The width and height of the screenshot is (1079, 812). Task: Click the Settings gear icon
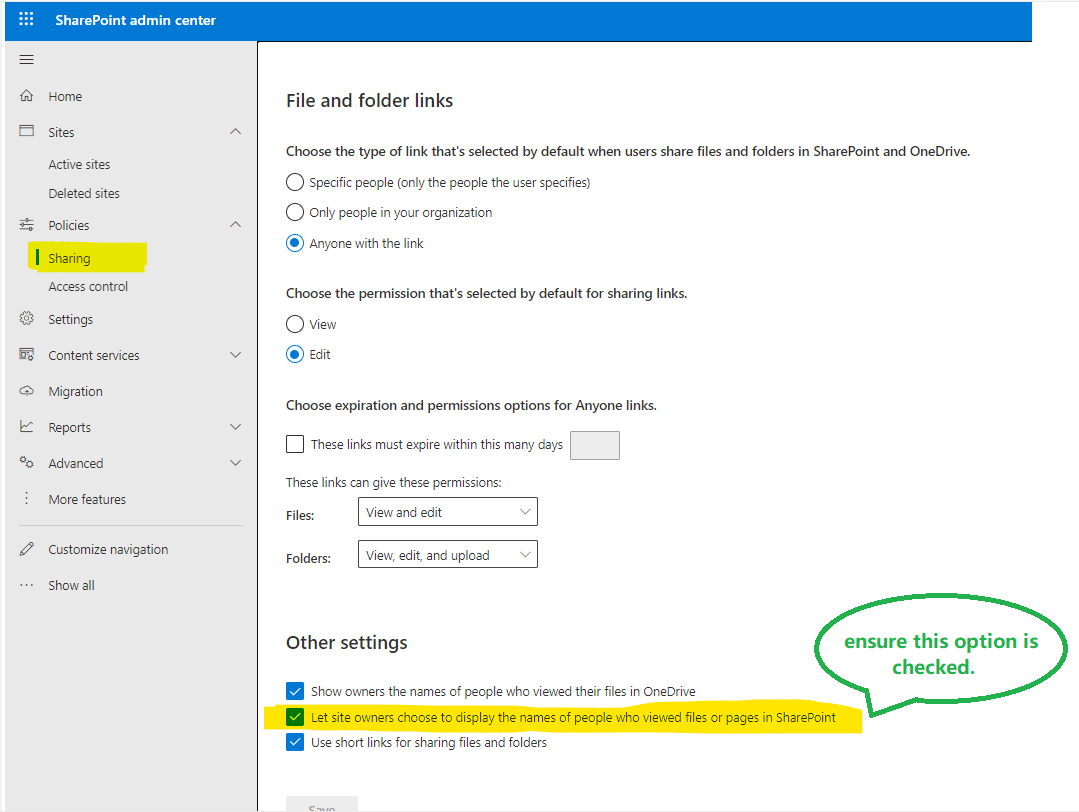coord(26,318)
